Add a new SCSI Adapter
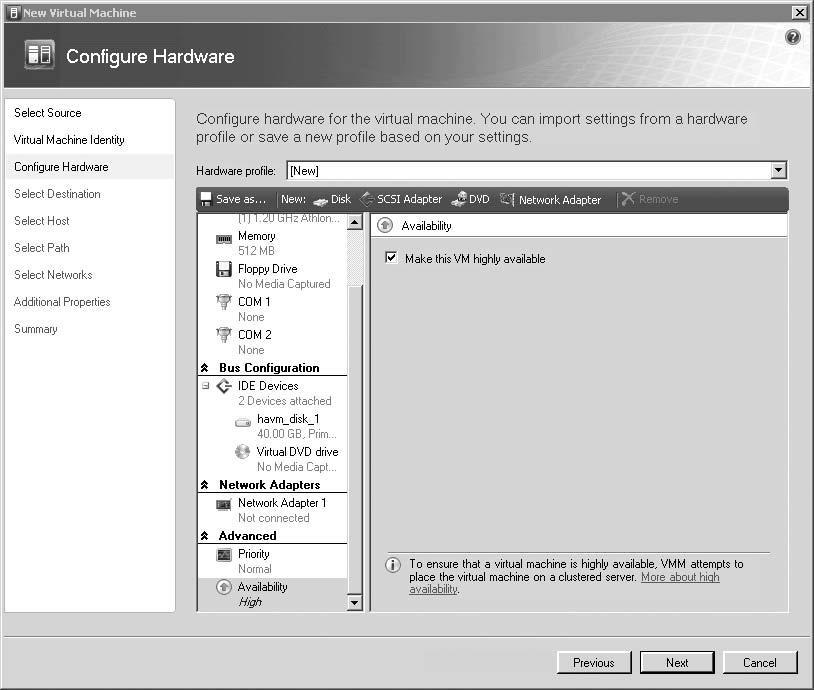This screenshot has height=690, width=814. point(401,199)
